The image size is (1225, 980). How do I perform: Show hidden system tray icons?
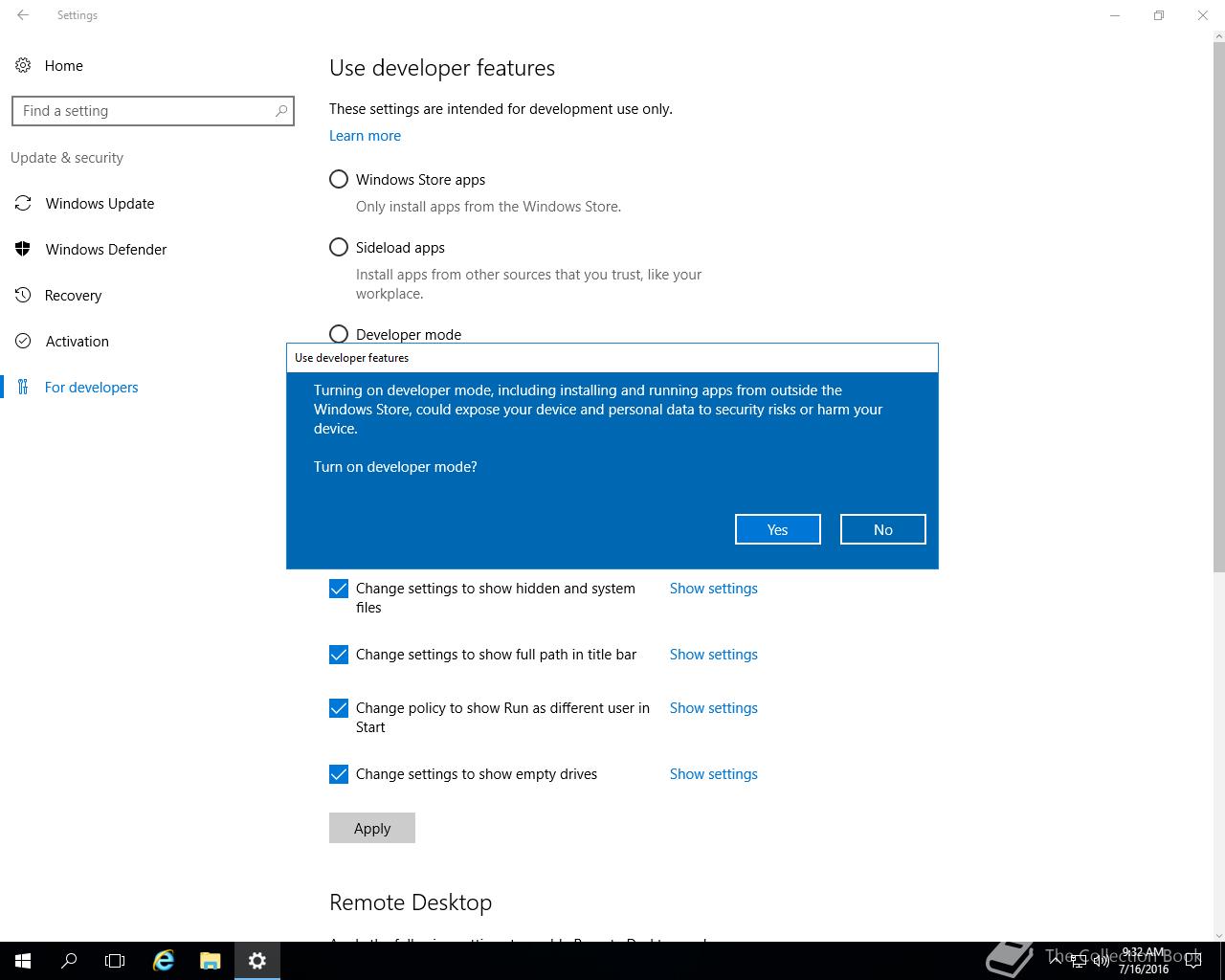click(x=1057, y=961)
